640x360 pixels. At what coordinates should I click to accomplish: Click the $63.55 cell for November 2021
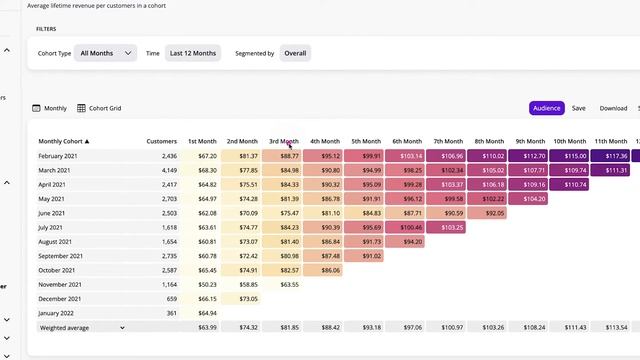coord(282,284)
